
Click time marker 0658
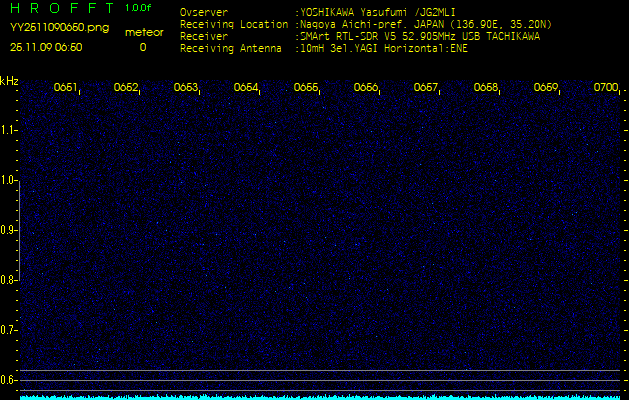(x=485, y=87)
